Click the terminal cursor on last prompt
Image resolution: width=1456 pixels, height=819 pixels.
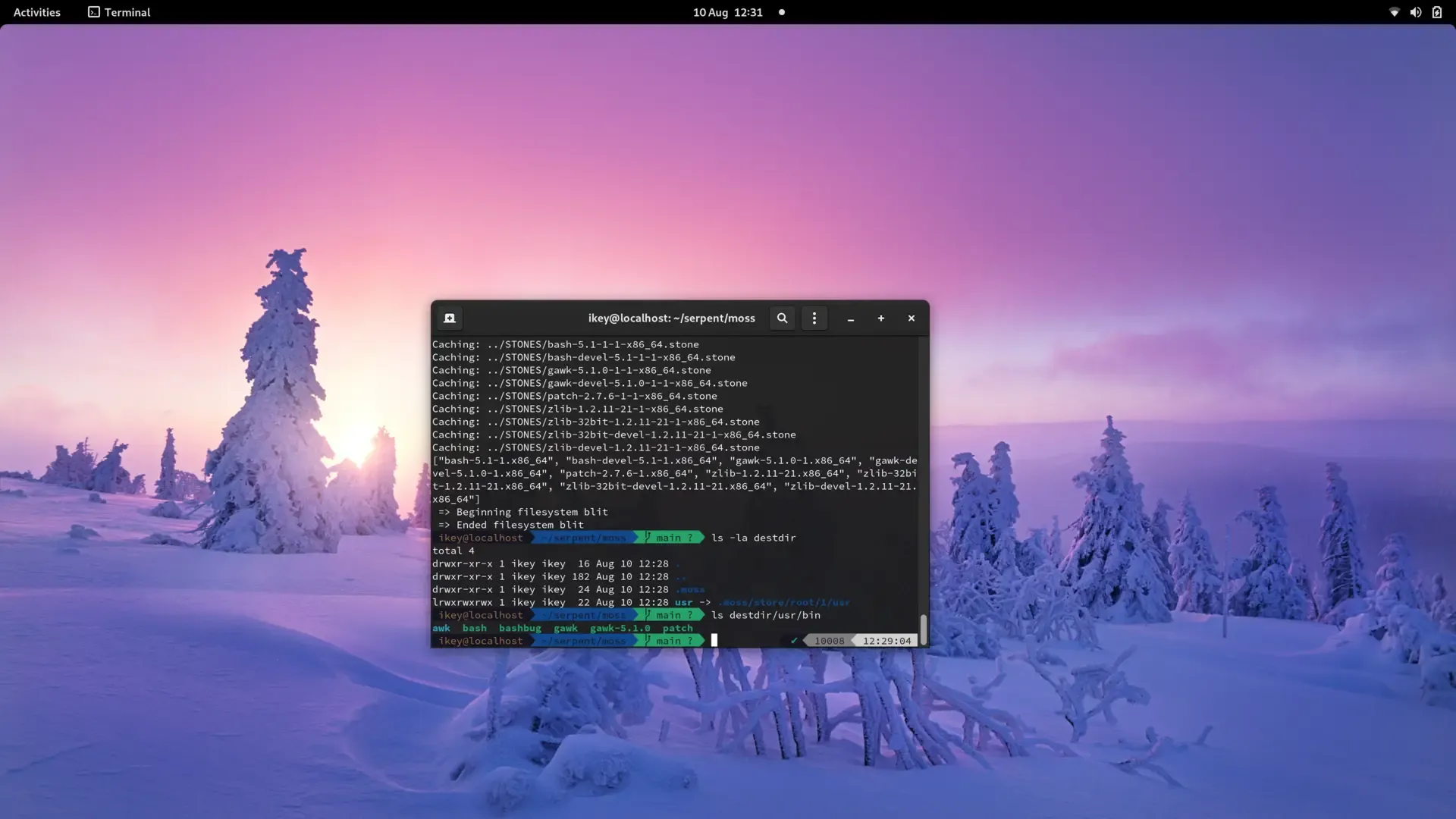[x=714, y=641]
